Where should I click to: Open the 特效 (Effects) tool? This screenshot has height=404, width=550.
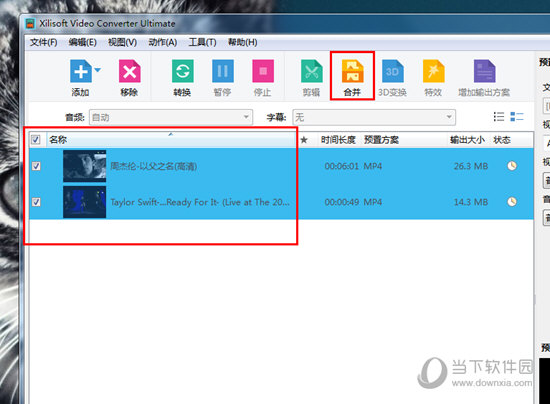433,71
